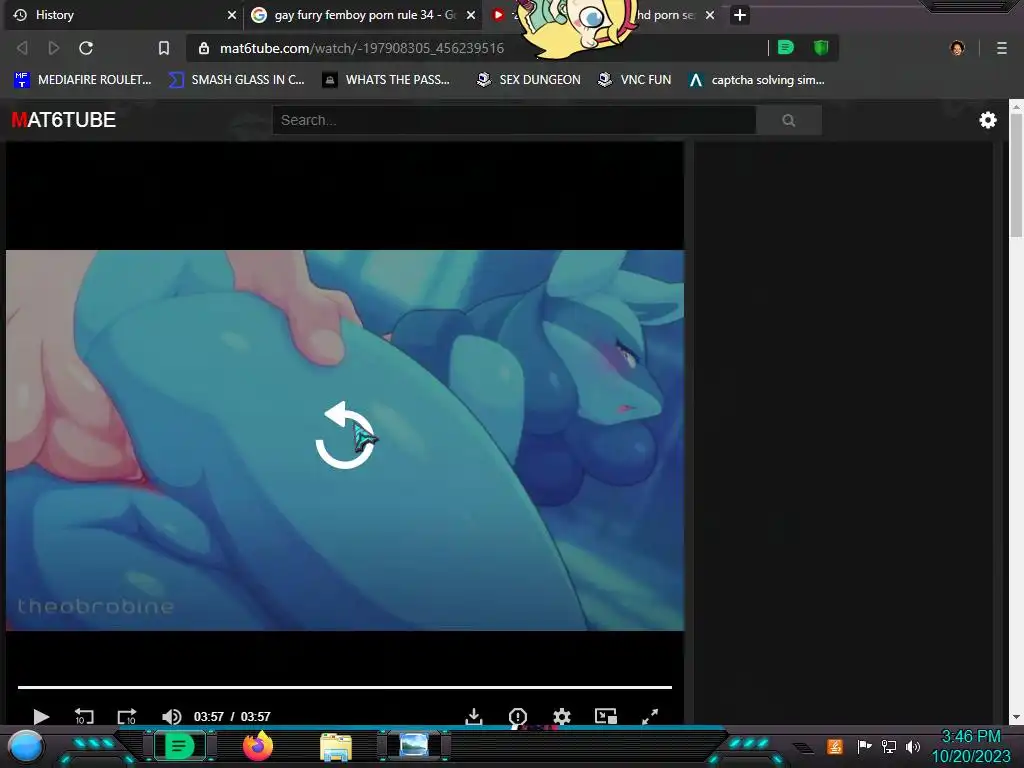
Task: Close the History tab
Action: coord(232,14)
